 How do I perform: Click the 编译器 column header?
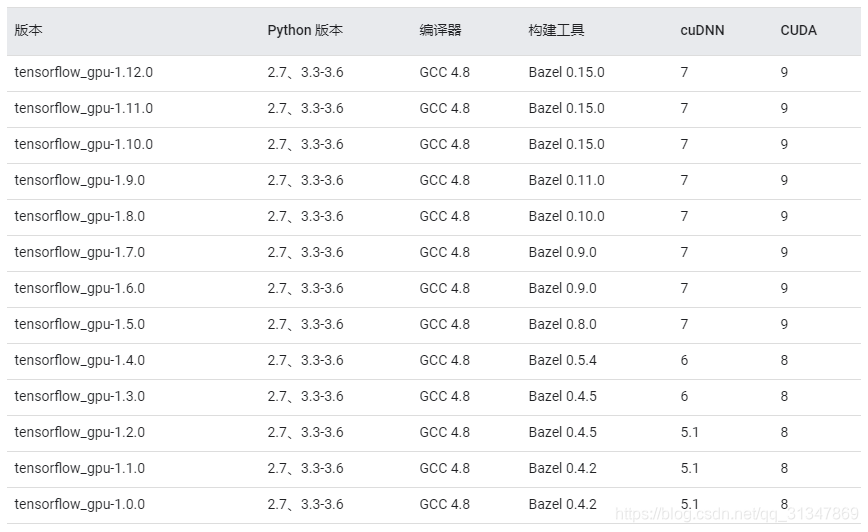(x=440, y=30)
